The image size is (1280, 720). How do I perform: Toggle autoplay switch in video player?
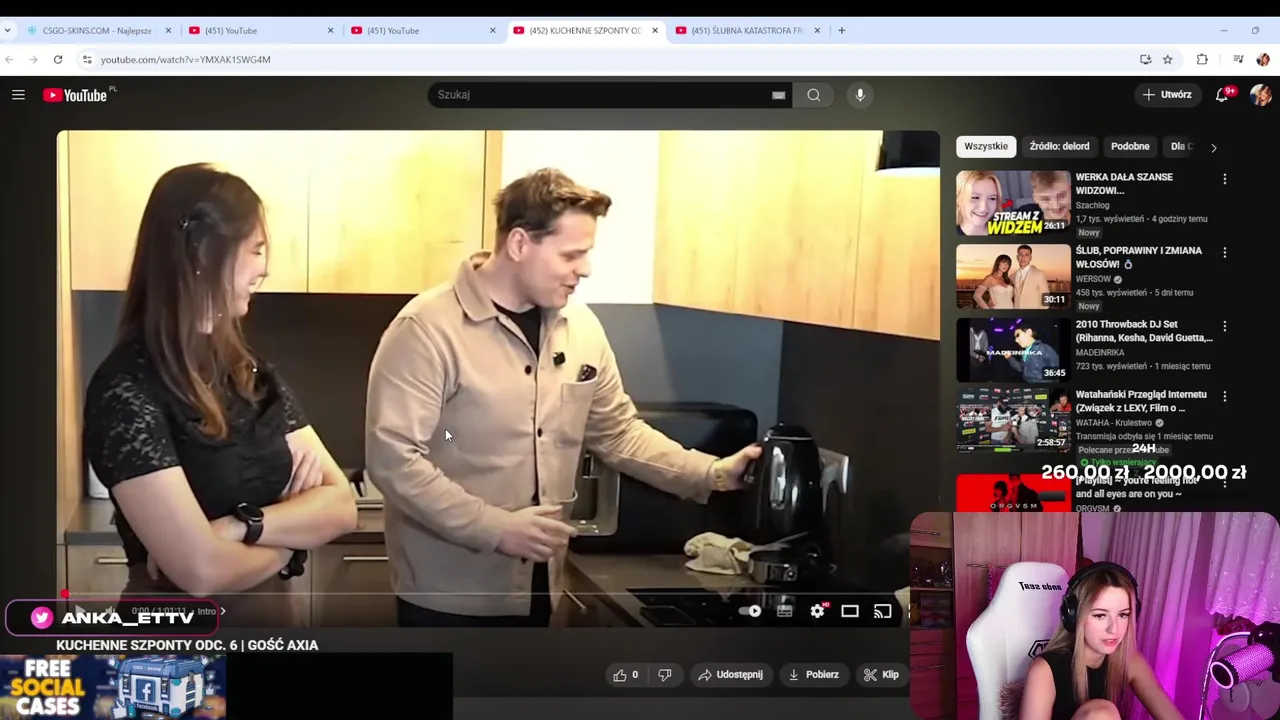pyautogui.click(x=750, y=611)
